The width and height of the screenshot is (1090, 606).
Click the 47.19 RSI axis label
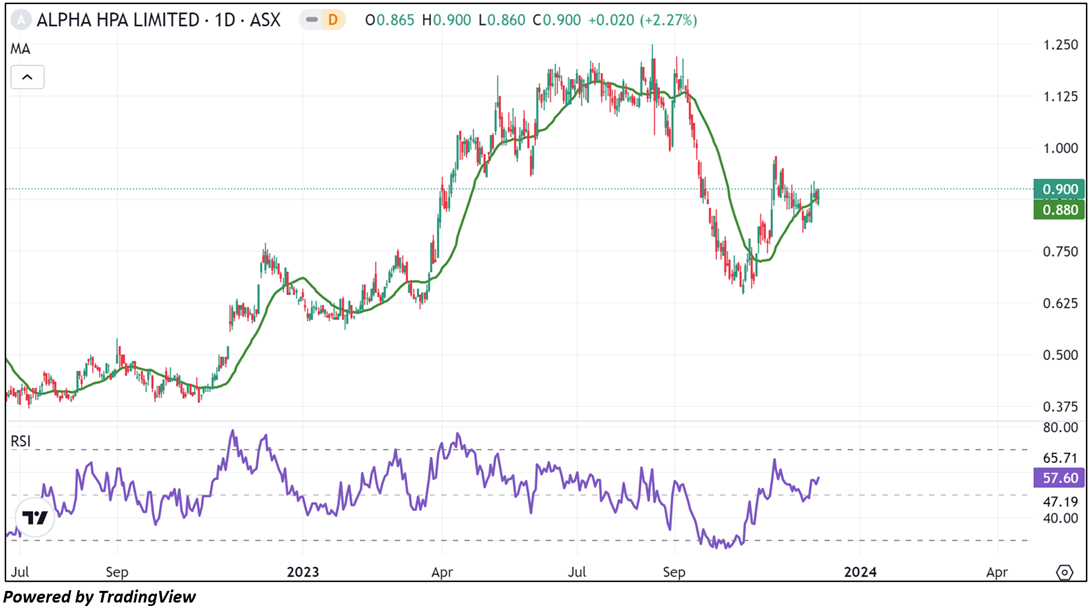(1060, 502)
